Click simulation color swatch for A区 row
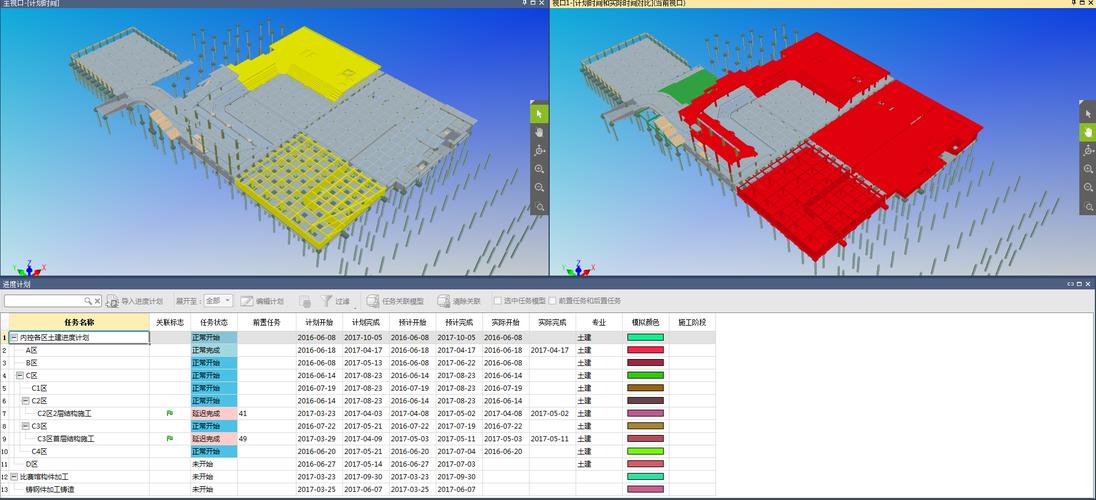 tap(645, 350)
